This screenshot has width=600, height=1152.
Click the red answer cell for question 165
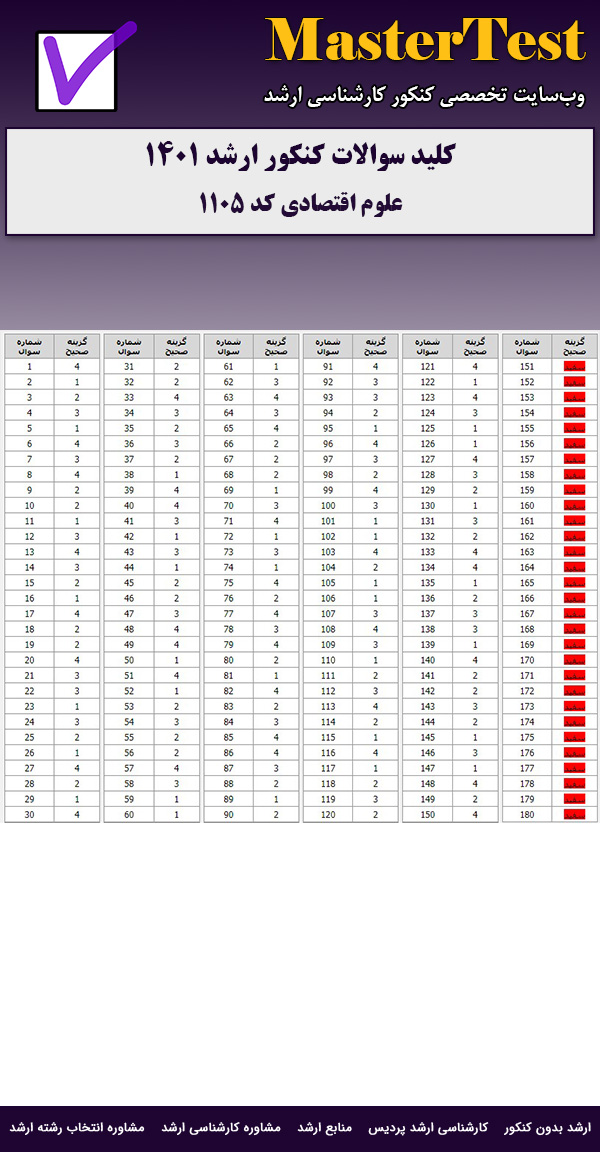tap(574, 583)
